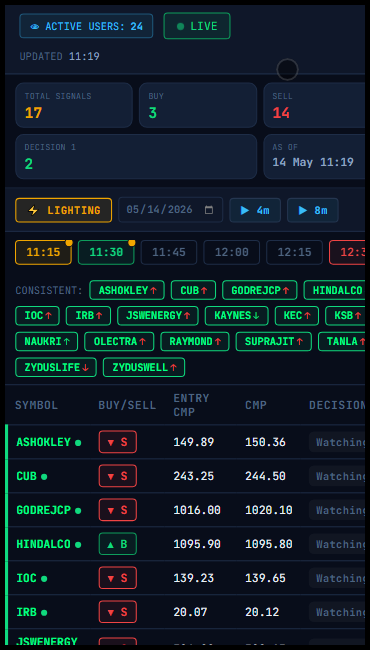The image size is (370, 650).
Task: Click the KSB consistent chip
Action: pyautogui.click(x=345, y=316)
